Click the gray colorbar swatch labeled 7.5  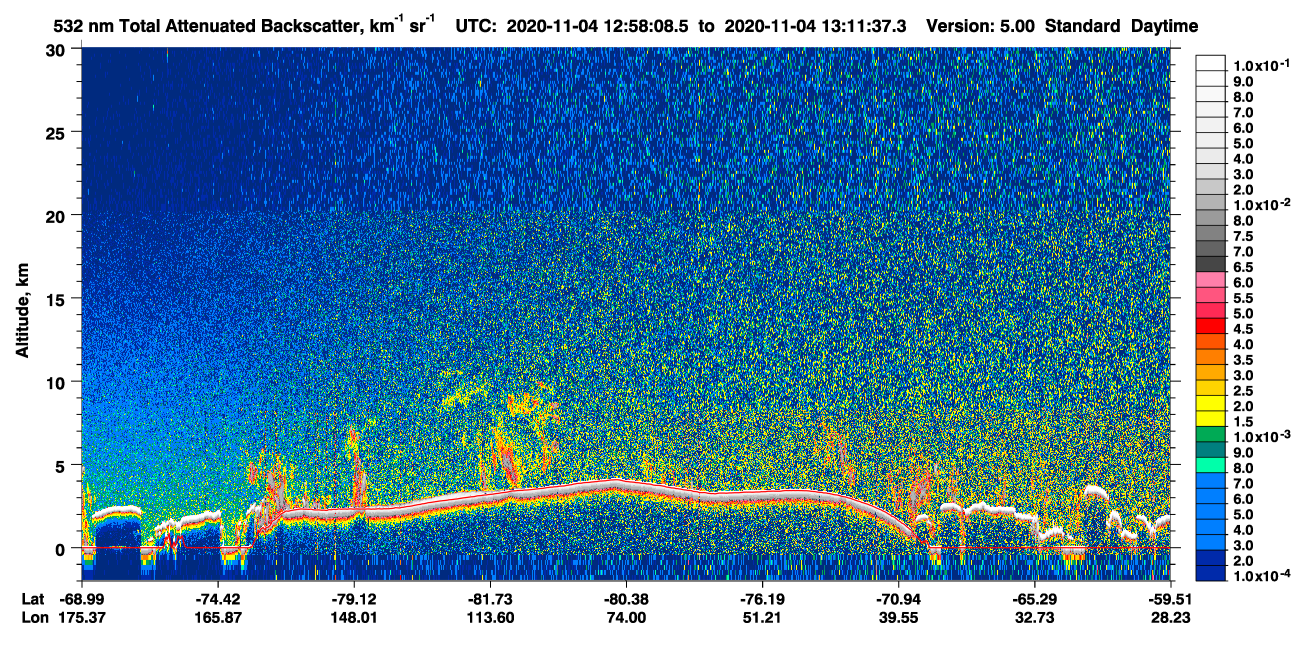tap(1210, 235)
